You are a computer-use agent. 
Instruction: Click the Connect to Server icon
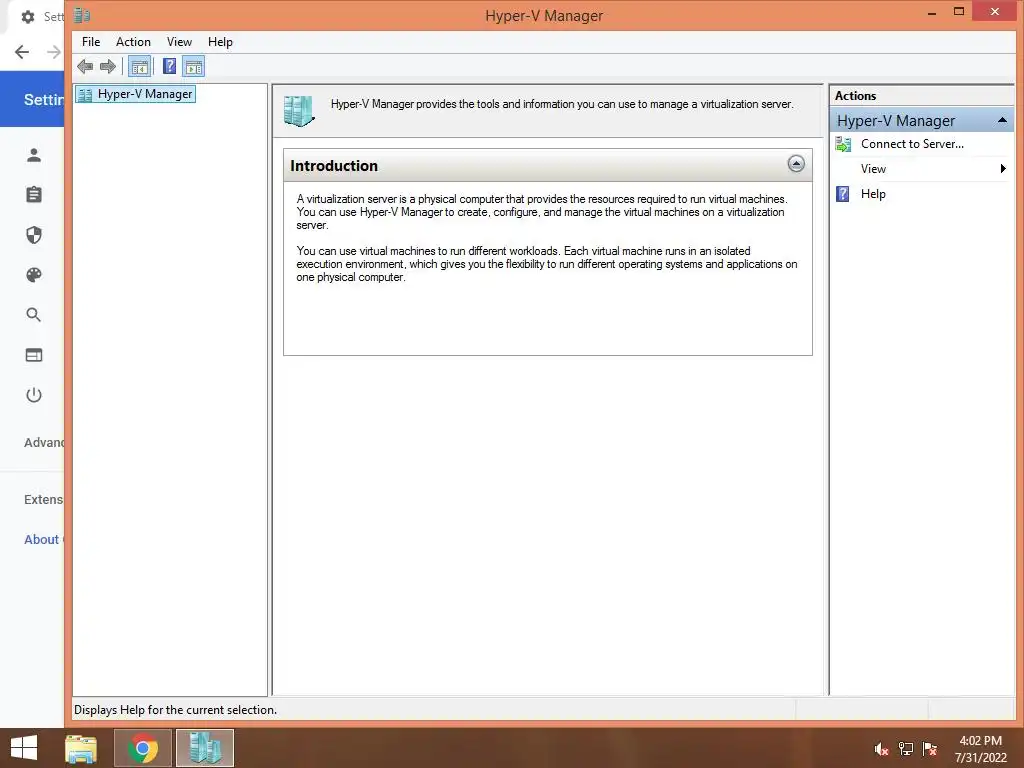[843, 144]
